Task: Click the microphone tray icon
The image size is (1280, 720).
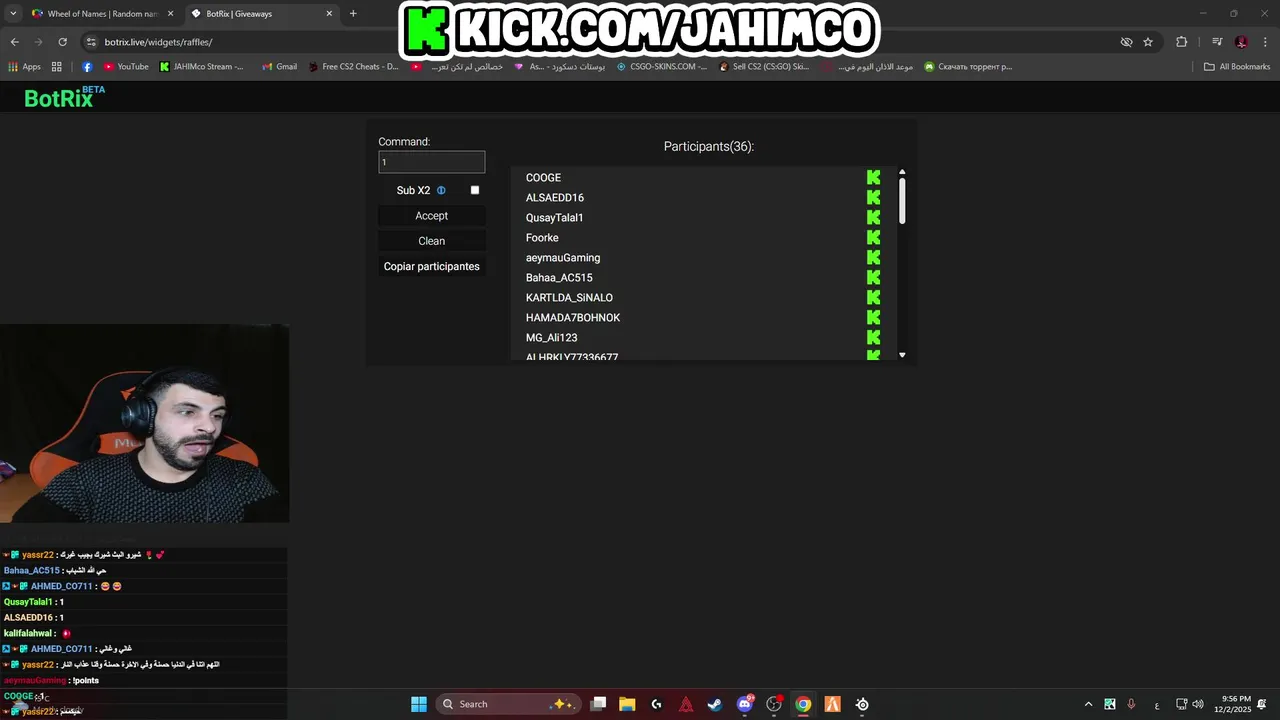Action: tap(1131, 704)
